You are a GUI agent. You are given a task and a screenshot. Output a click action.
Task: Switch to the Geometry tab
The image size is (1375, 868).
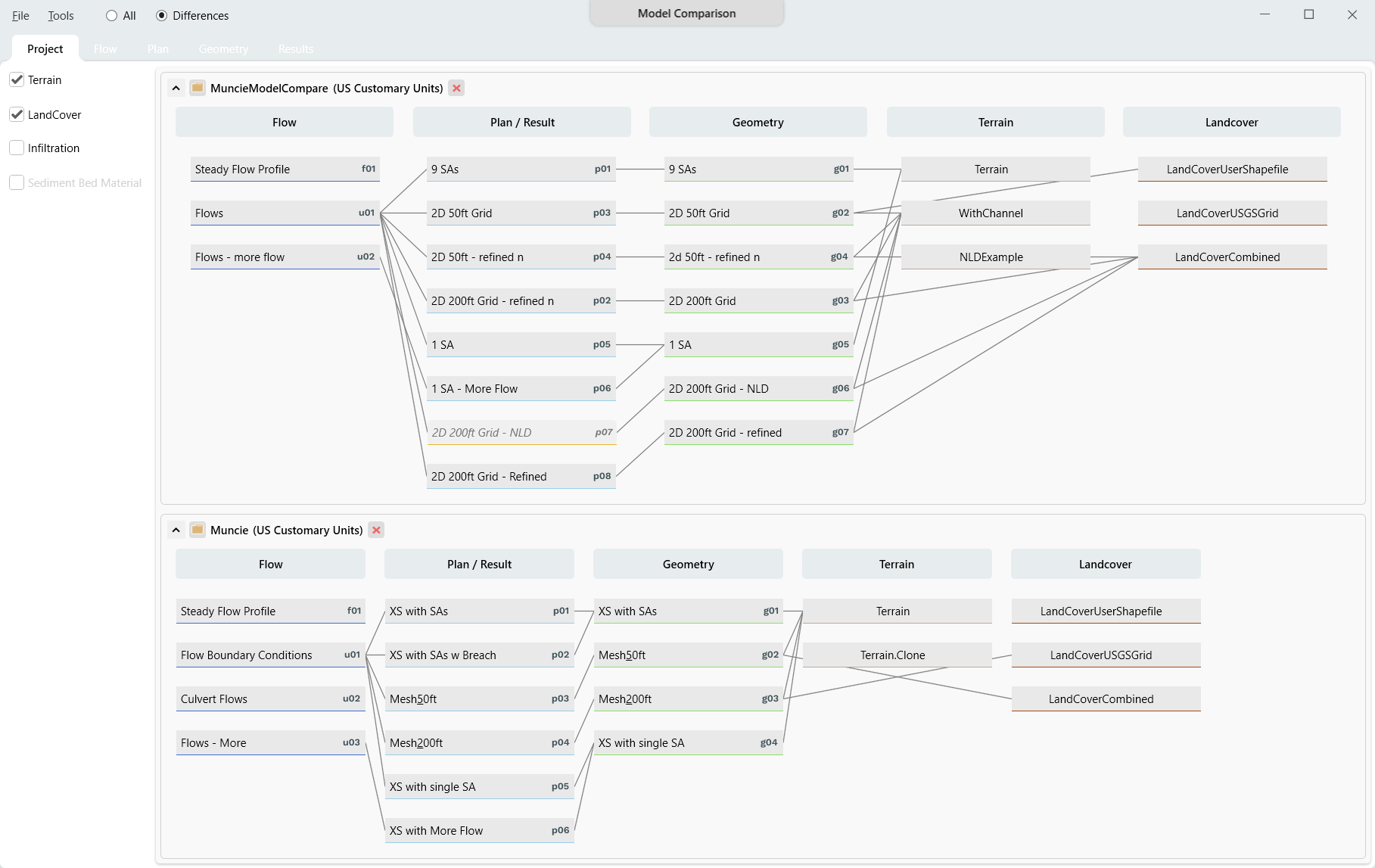(x=223, y=49)
